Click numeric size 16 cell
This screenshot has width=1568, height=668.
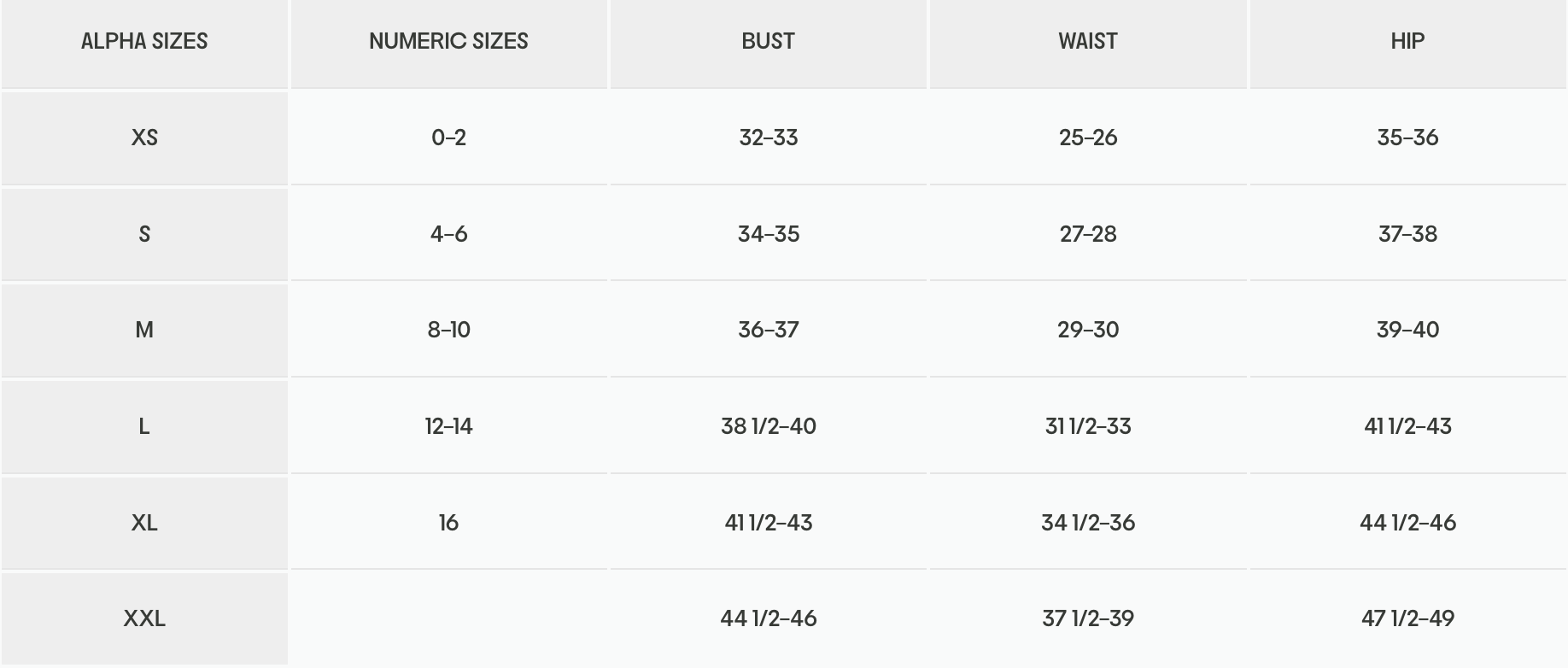click(x=448, y=523)
